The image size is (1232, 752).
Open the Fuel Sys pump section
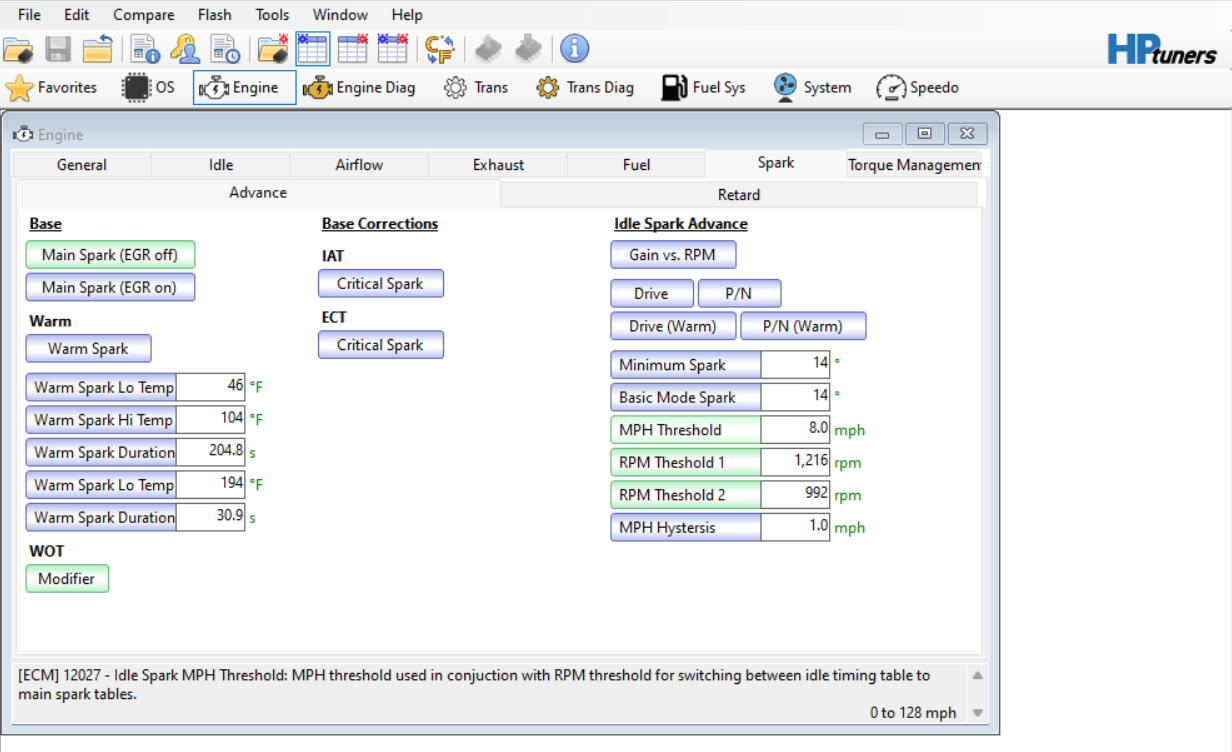[x=703, y=88]
